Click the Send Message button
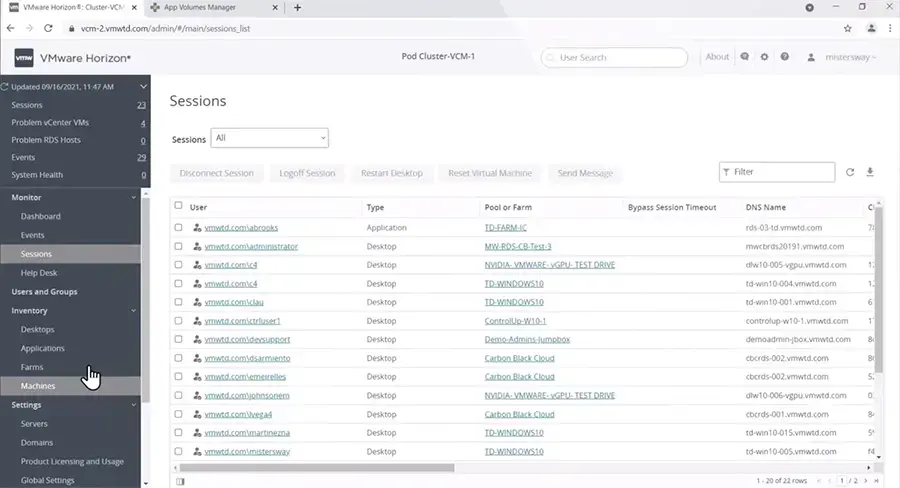This screenshot has width=900, height=488. click(x=585, y=173)
